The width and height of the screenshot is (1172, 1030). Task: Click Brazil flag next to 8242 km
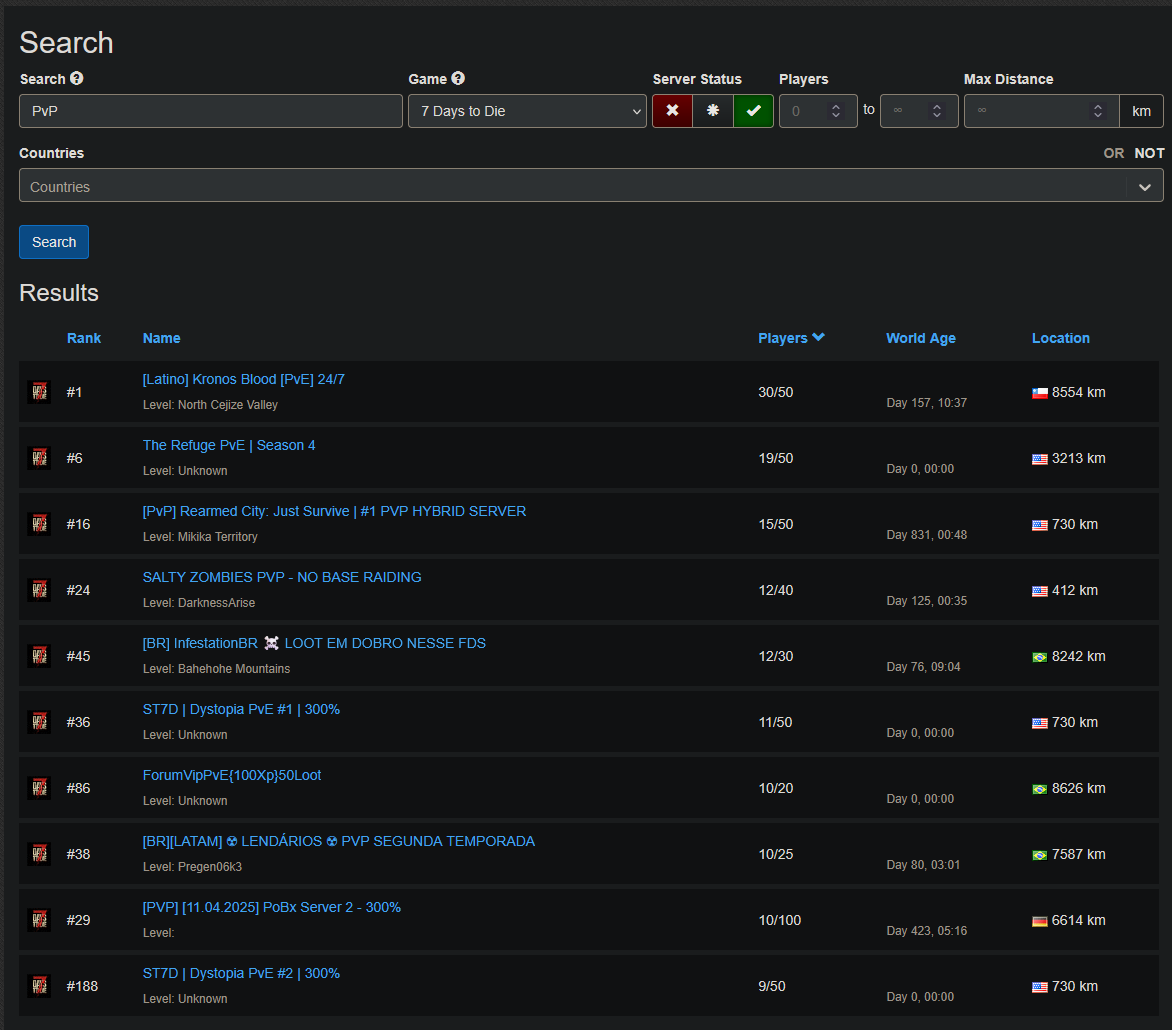pos(1040,657)
